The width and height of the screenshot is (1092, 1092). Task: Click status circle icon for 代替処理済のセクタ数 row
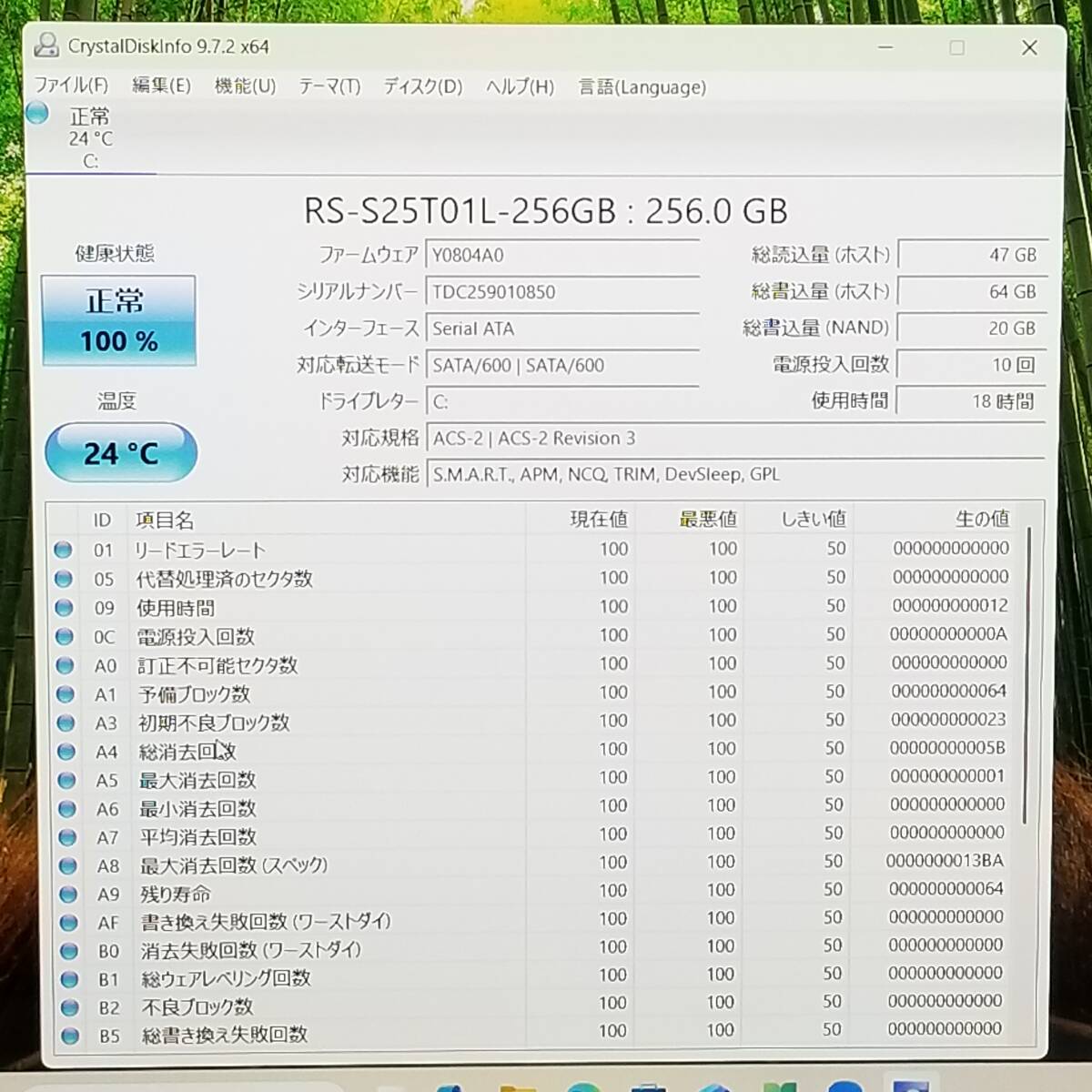pos(63,578)
